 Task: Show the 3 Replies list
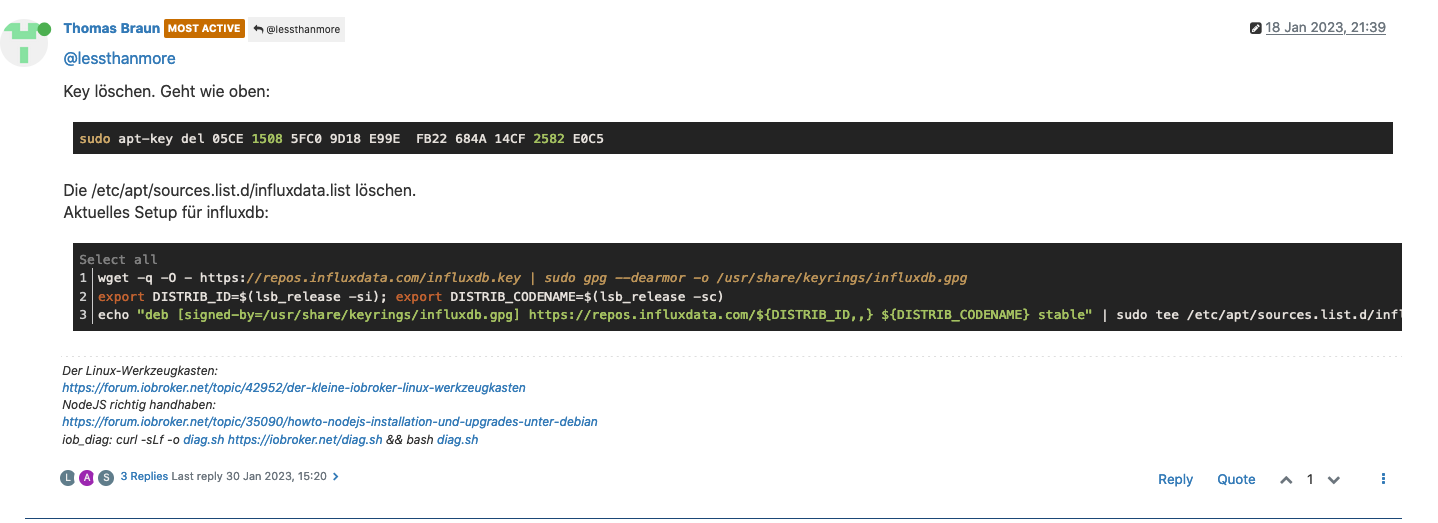(x=144, y=477)
